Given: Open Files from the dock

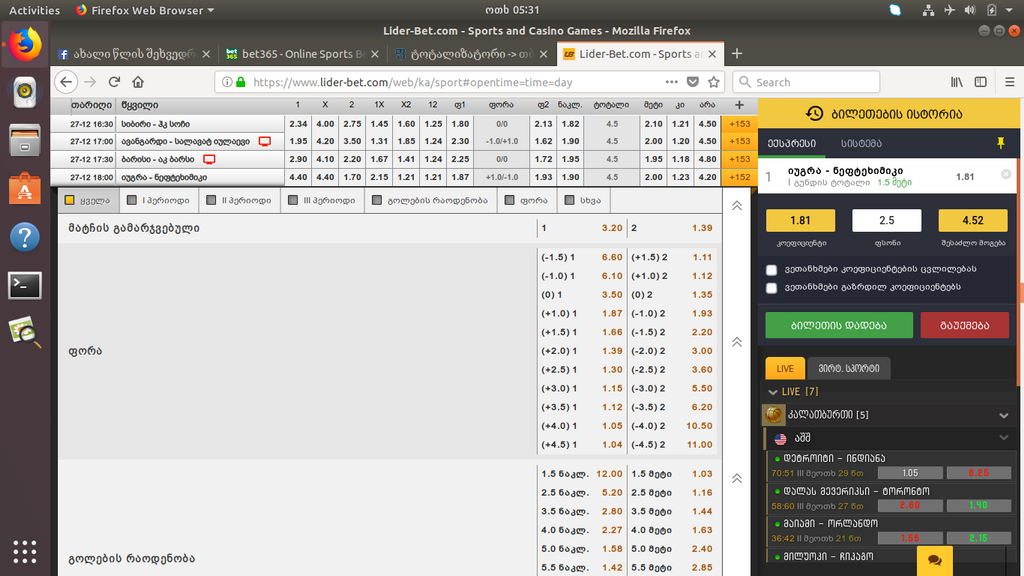Looking at the screenshot, I should click(x=25, y=140).
